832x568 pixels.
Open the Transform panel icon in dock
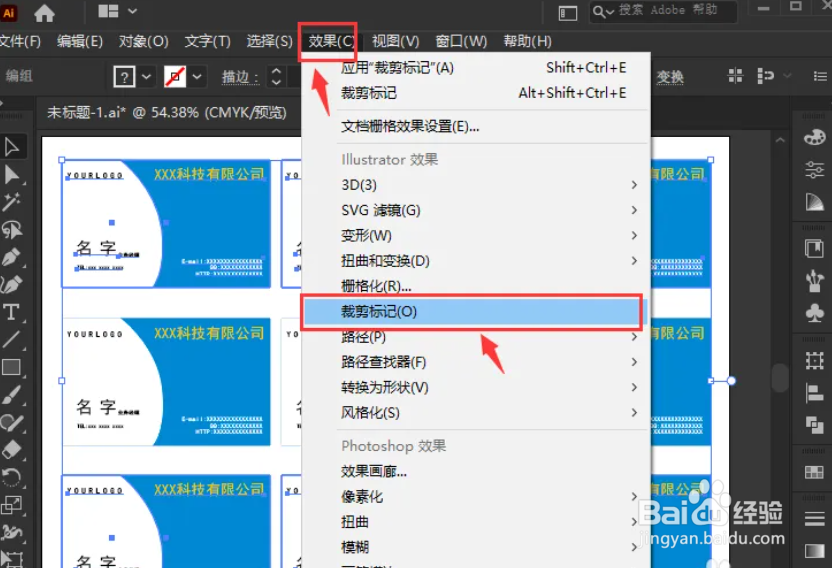point(814,361)
